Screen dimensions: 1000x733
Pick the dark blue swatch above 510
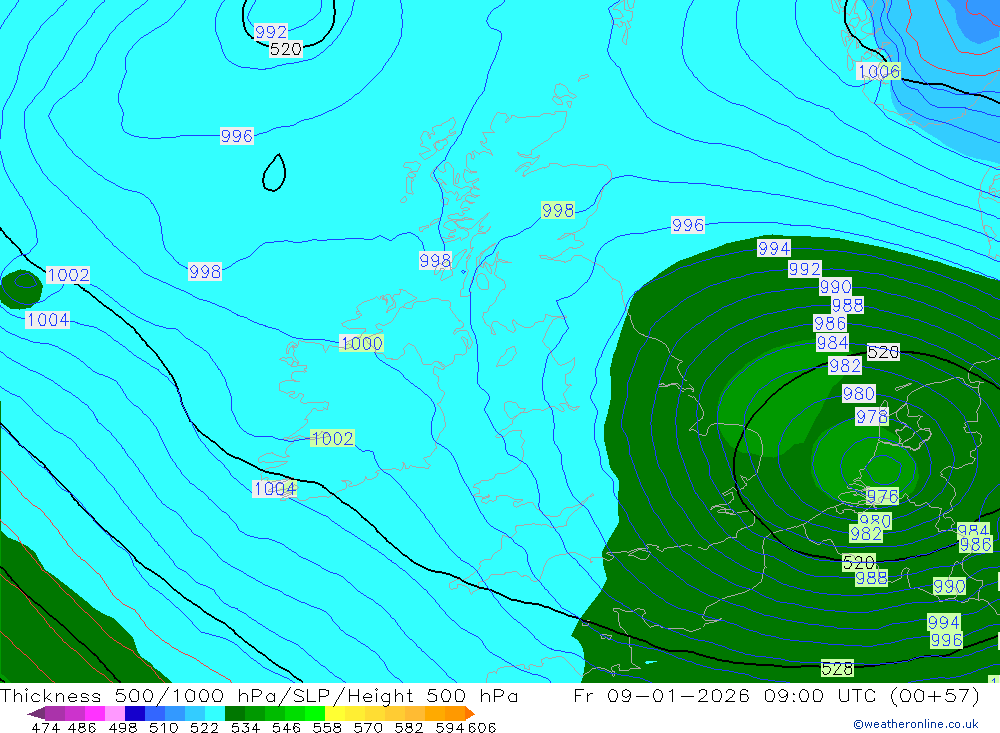pyautogui.click(x=135, y=713)
